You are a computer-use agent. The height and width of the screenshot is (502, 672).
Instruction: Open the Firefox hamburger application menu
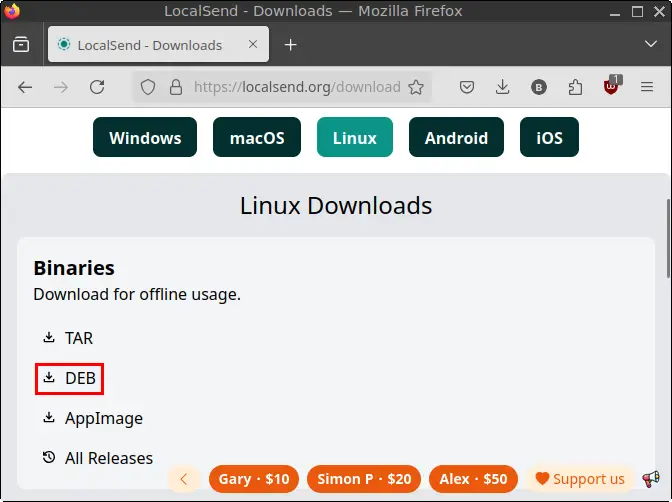[x=647, y=87]
